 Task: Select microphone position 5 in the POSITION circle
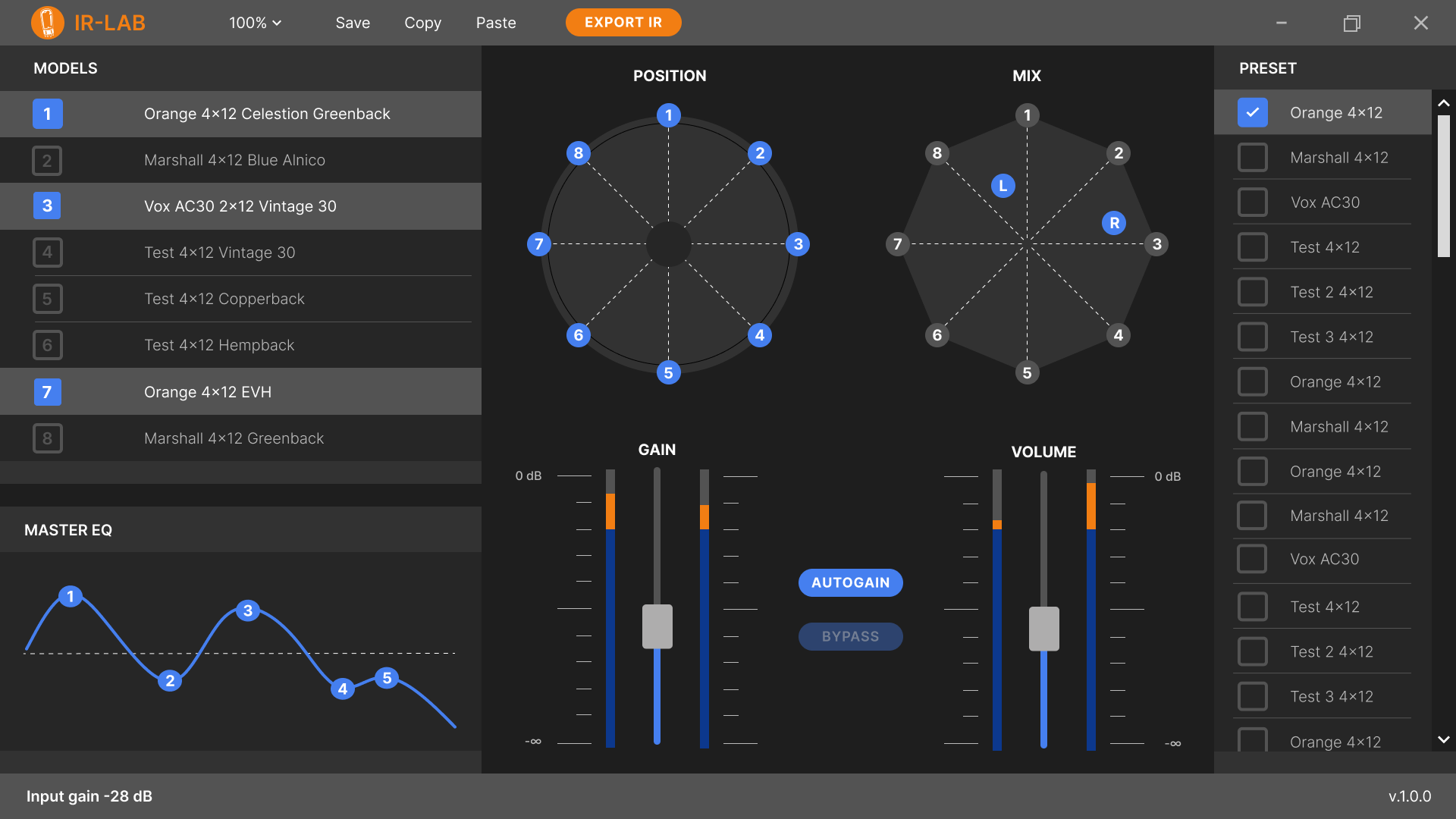tap(668, 372)
